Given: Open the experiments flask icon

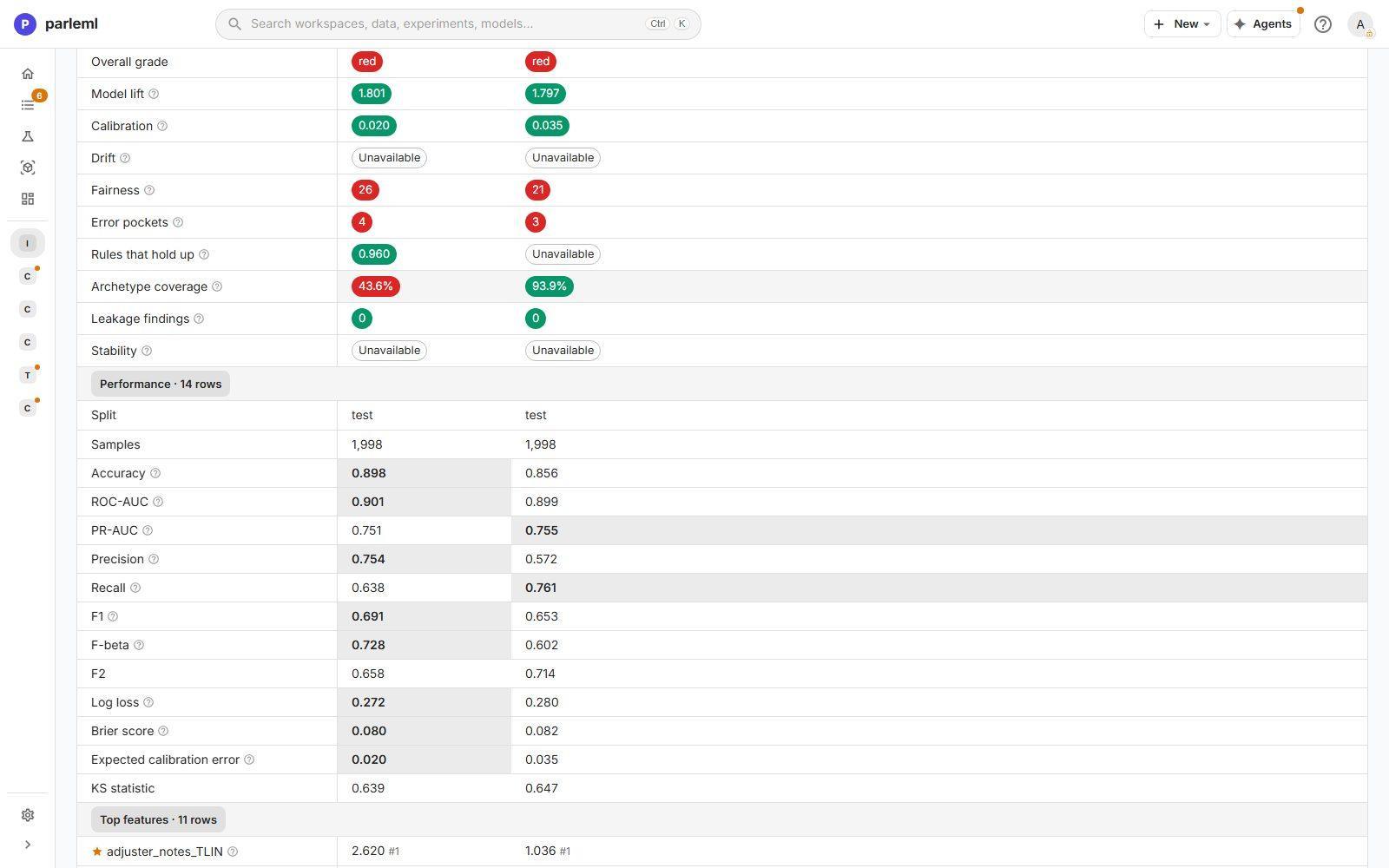Looking at the screenshot, I should pos(28,136).
